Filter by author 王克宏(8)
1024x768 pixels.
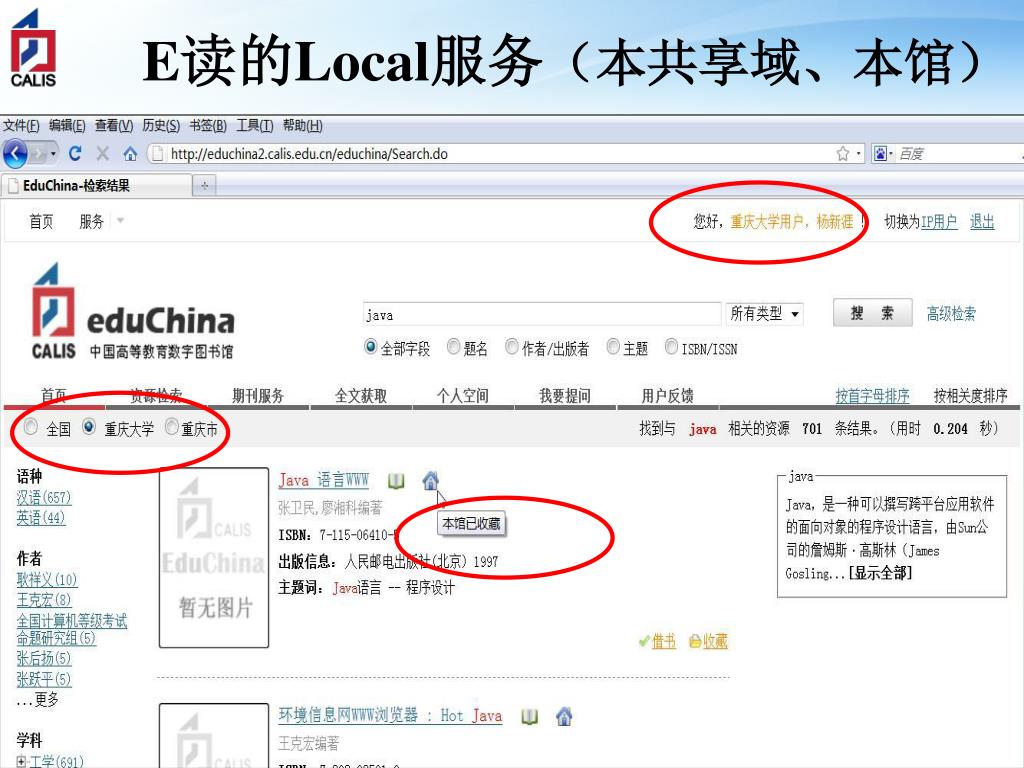point(44,600)
